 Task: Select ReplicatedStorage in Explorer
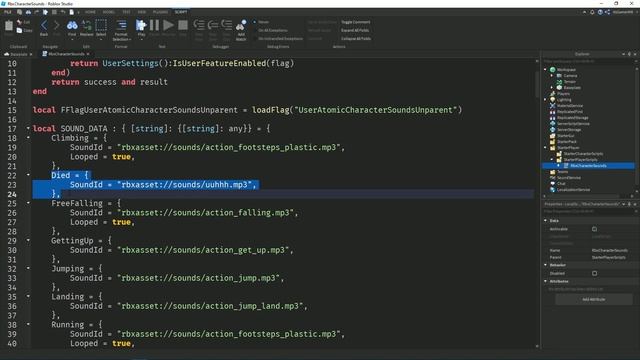573,118
